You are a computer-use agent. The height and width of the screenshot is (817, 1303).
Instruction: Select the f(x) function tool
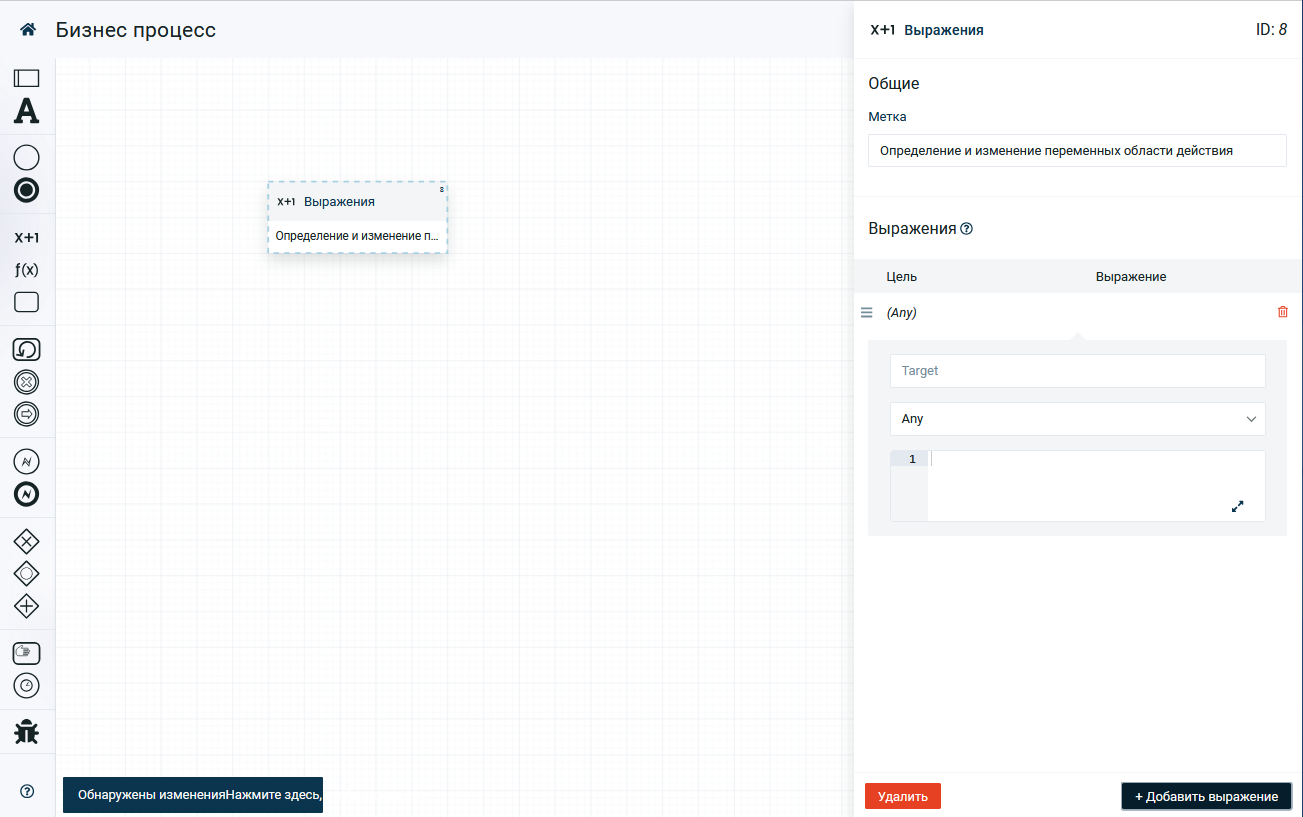pyautogui.click(x=27, y=270)
